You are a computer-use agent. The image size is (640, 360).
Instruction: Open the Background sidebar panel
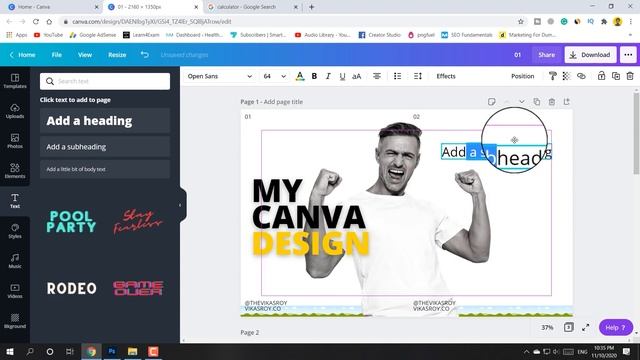[x=15, y=321]
